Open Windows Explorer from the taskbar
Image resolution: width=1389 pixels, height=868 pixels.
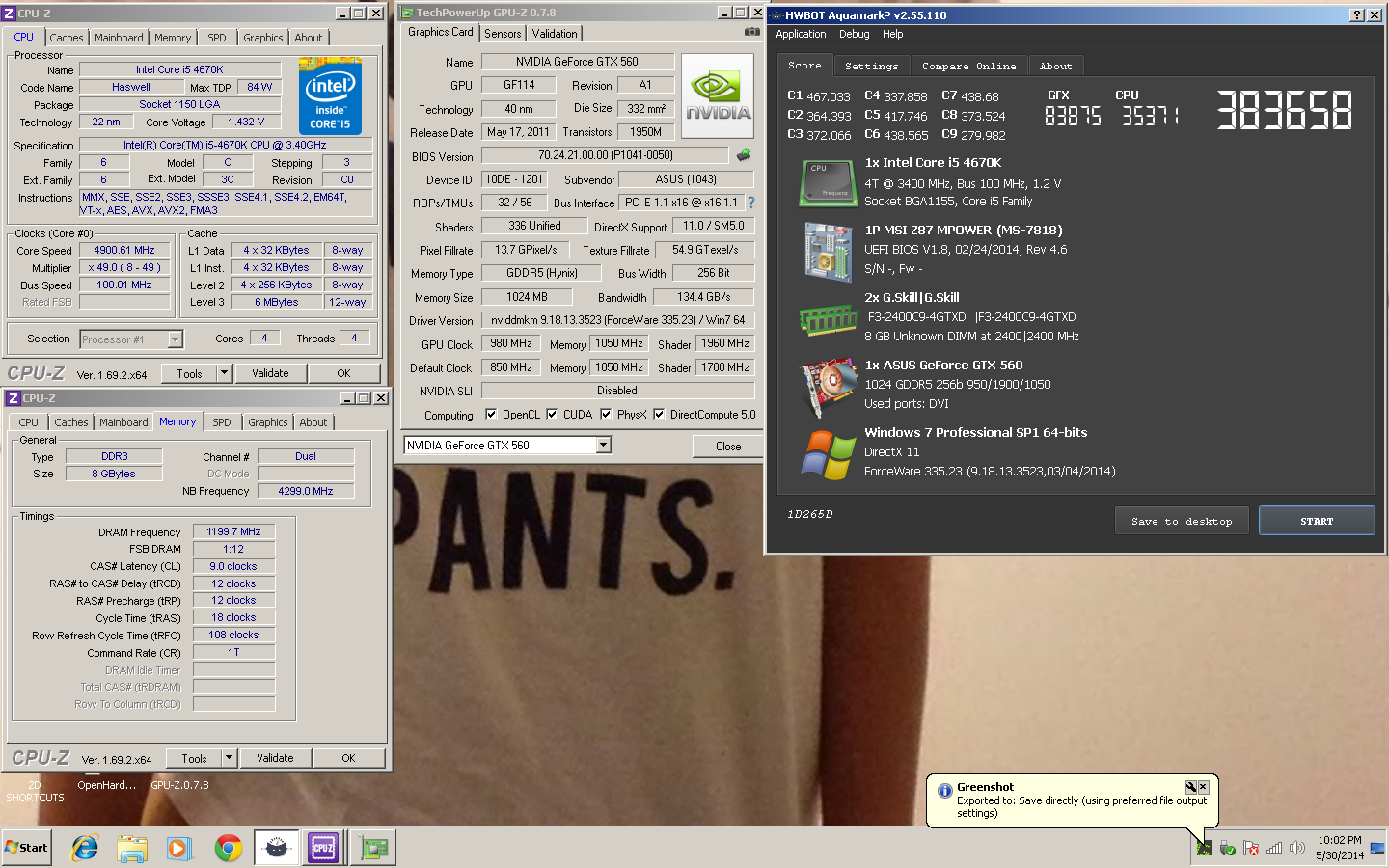tap(132, 848)
